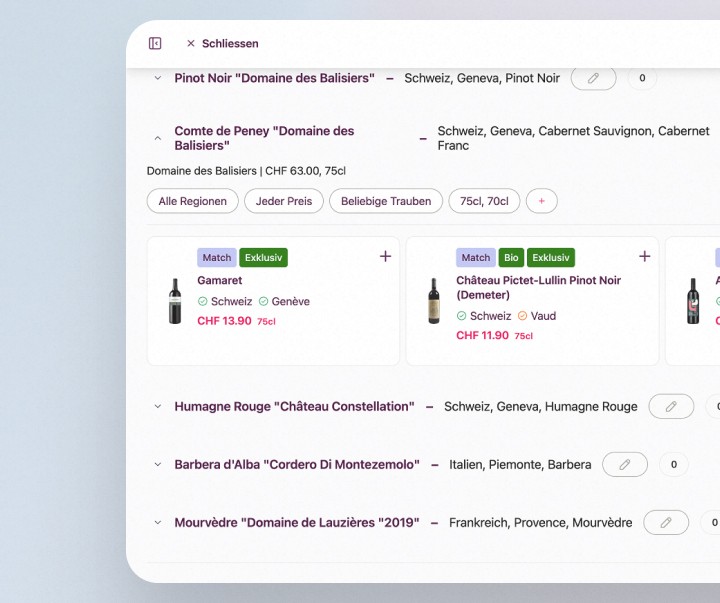Click the count 0 badge of Pinot Noir

[642, 78]
